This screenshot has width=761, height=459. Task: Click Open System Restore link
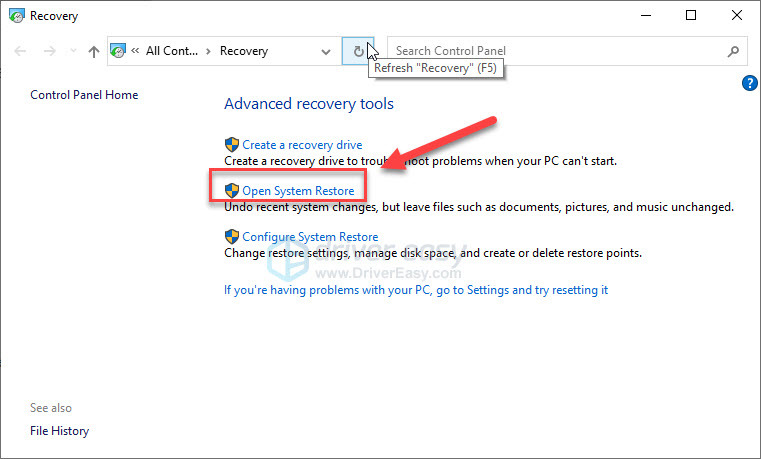tap(298, 191)
